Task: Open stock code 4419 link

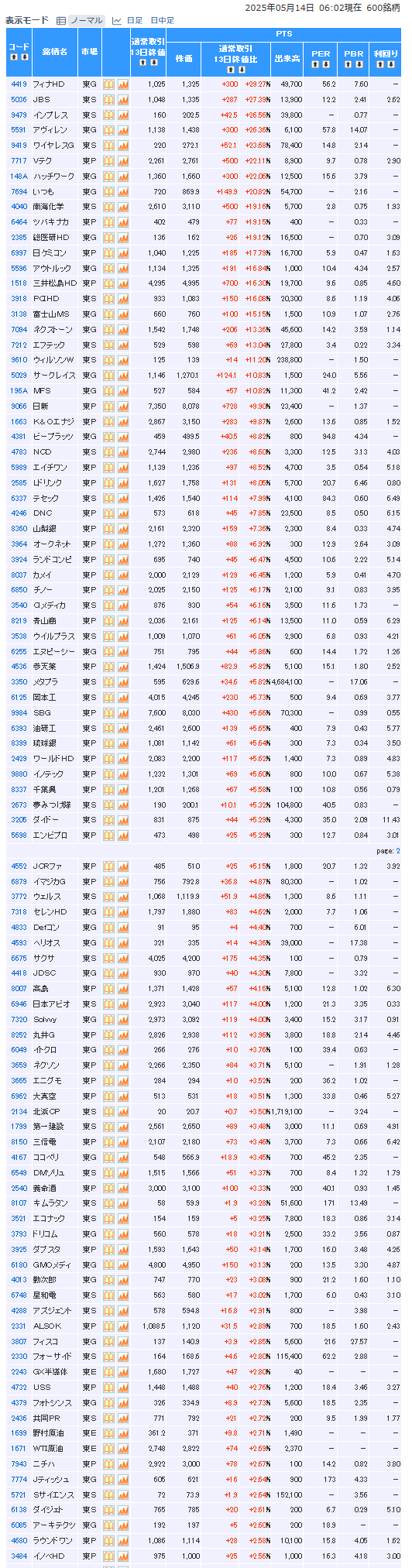Action: pos(19,84)
